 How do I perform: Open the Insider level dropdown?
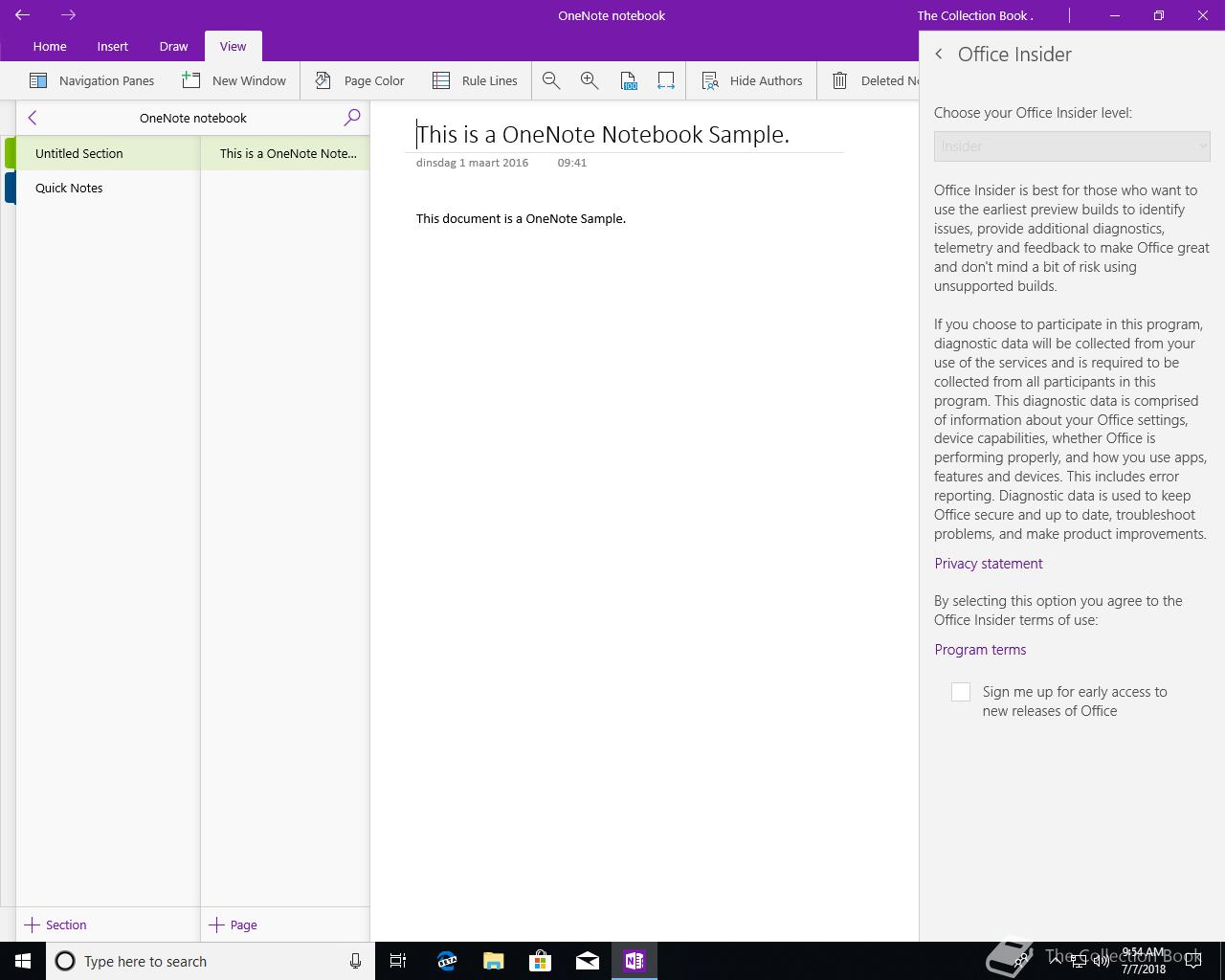tap(1072, 146)
